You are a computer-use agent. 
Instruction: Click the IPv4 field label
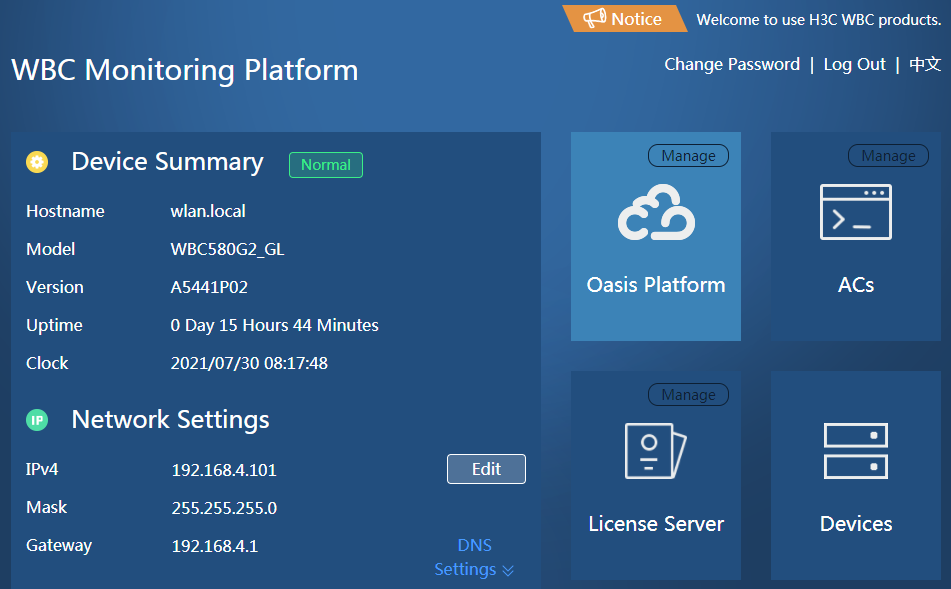click(42, 470)
